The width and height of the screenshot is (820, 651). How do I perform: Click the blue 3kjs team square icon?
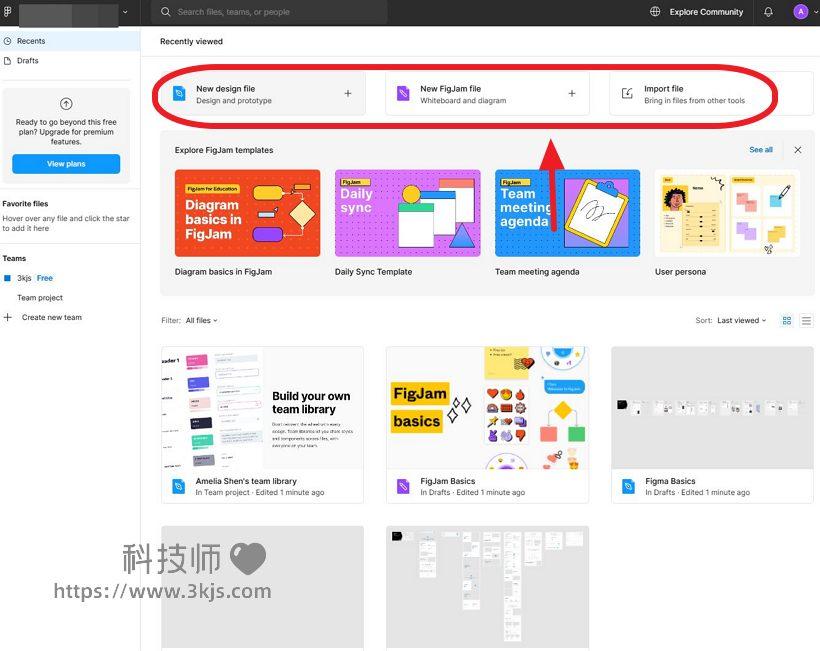pyautogui.click(x=7, y=278)
